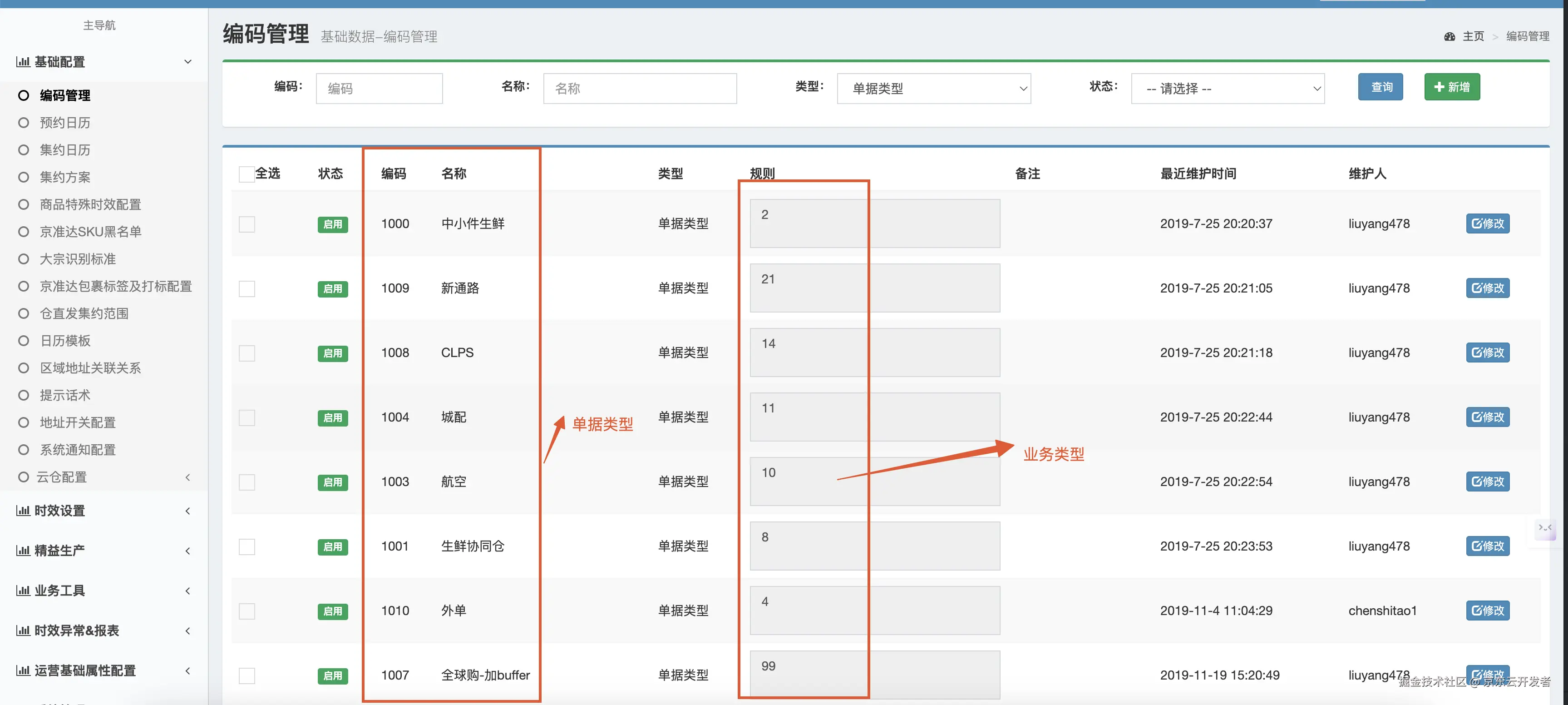The width and height of the screenshot is (1568, 705).
Task: Click the bar-chart icon beside 运营基础属性配置
Action: pos(23,670)
